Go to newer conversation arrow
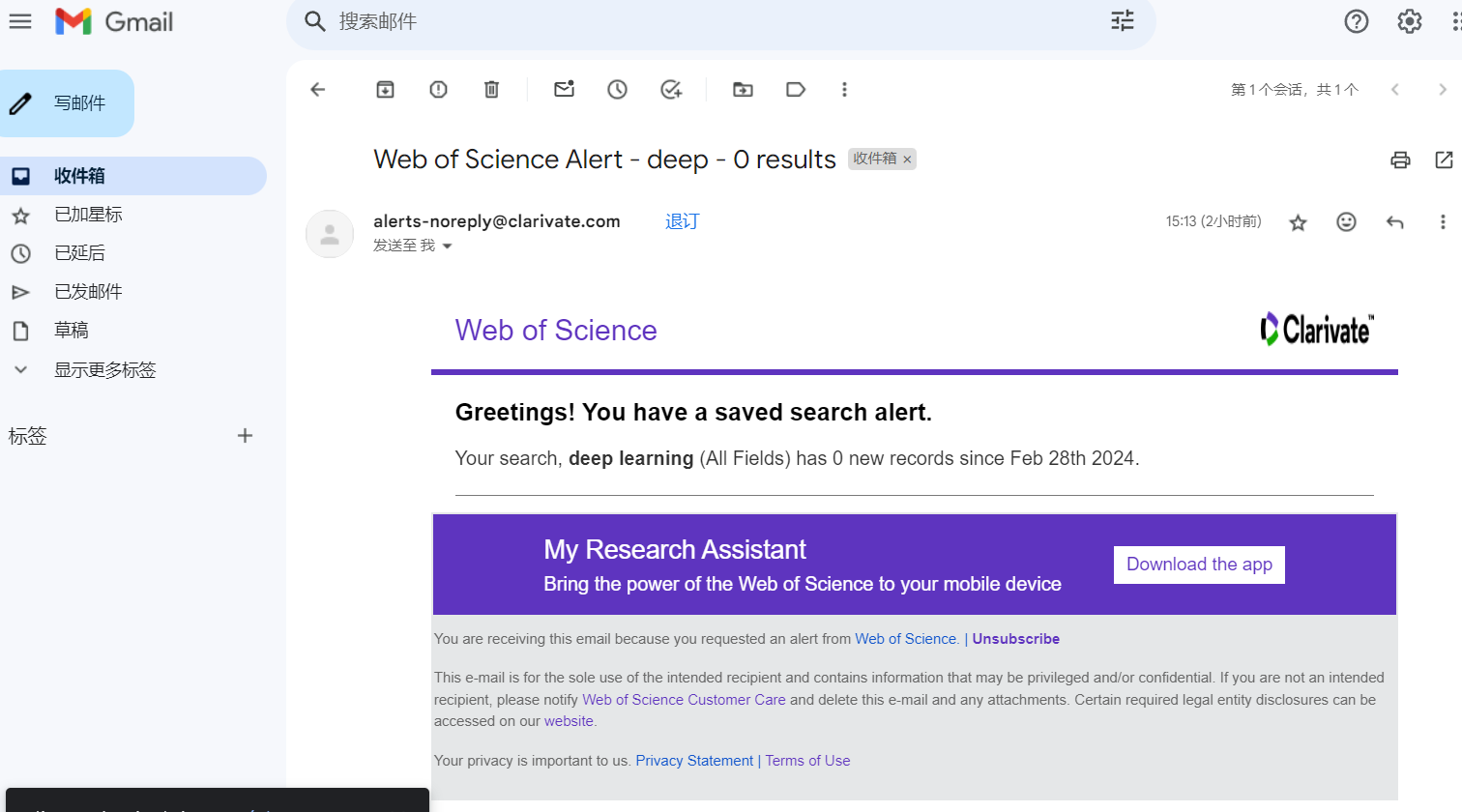The image size is (1462, 812). coord(1394,90)
